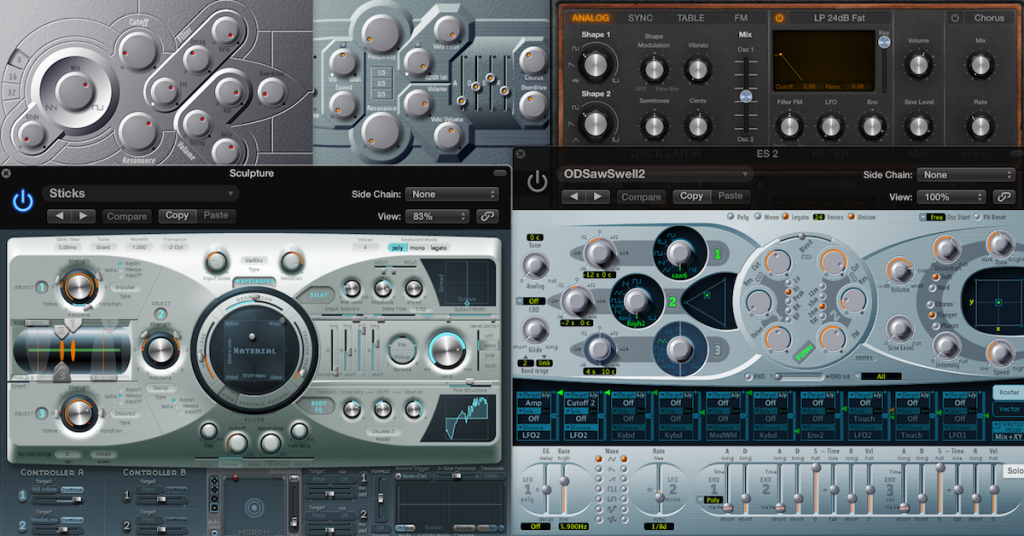
Task: Open the Sticks preset menu in Sculpture
Action: (140, 193)
